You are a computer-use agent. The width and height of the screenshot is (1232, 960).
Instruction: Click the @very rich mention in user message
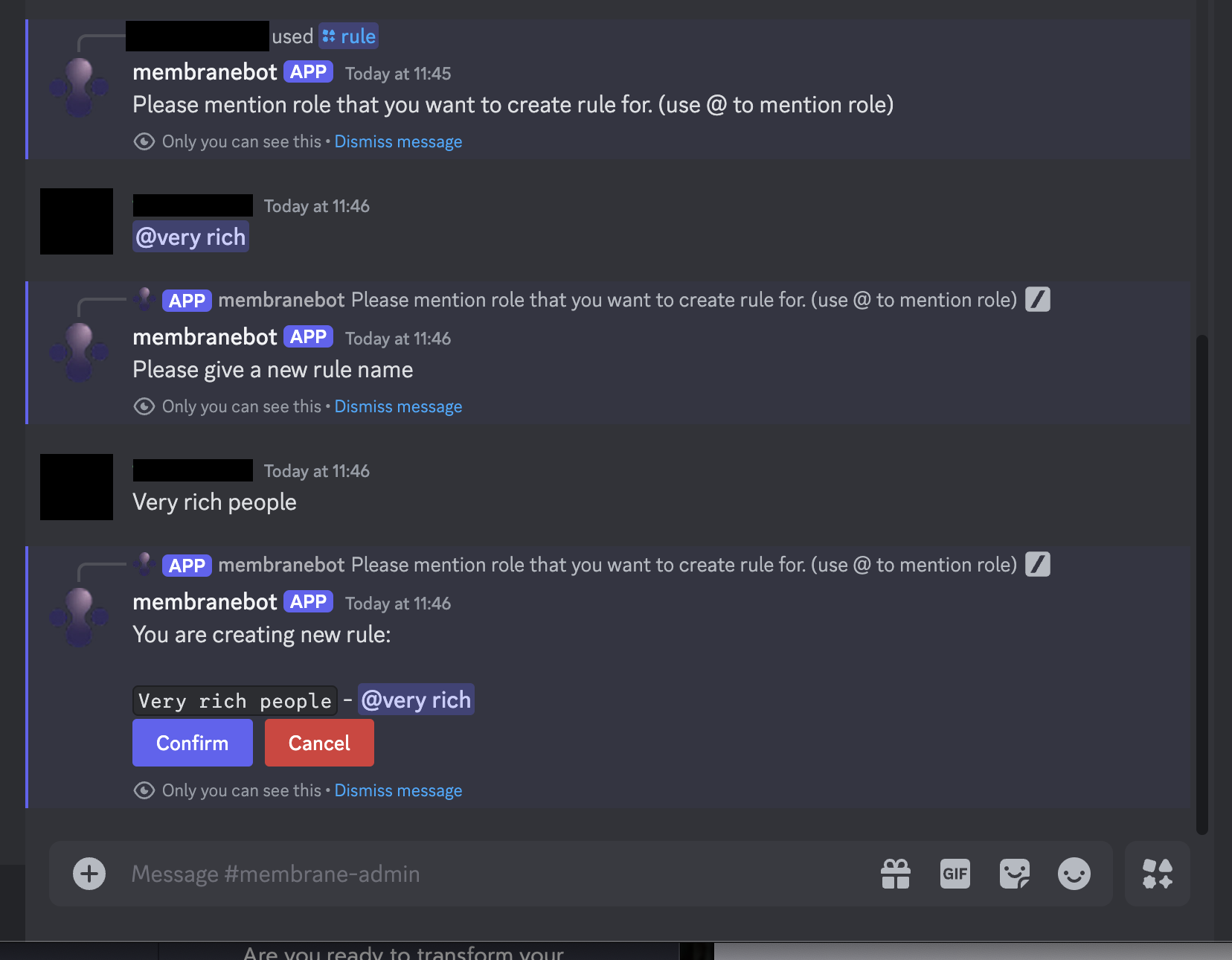190,237
